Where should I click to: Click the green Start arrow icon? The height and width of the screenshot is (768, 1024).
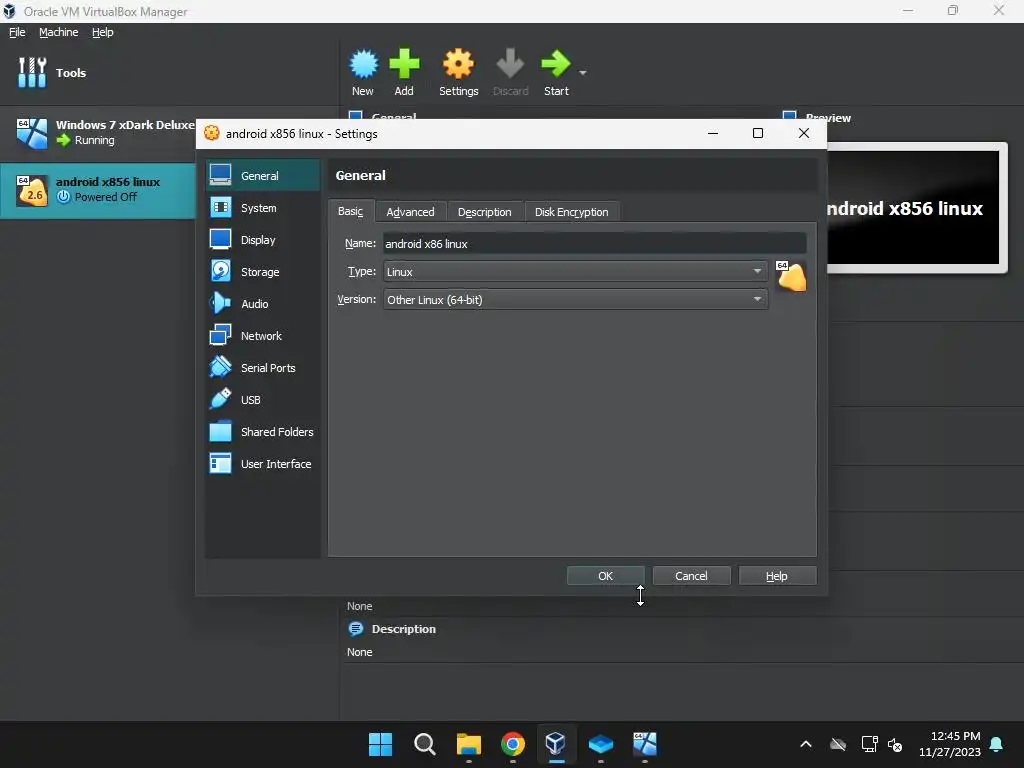556,64
